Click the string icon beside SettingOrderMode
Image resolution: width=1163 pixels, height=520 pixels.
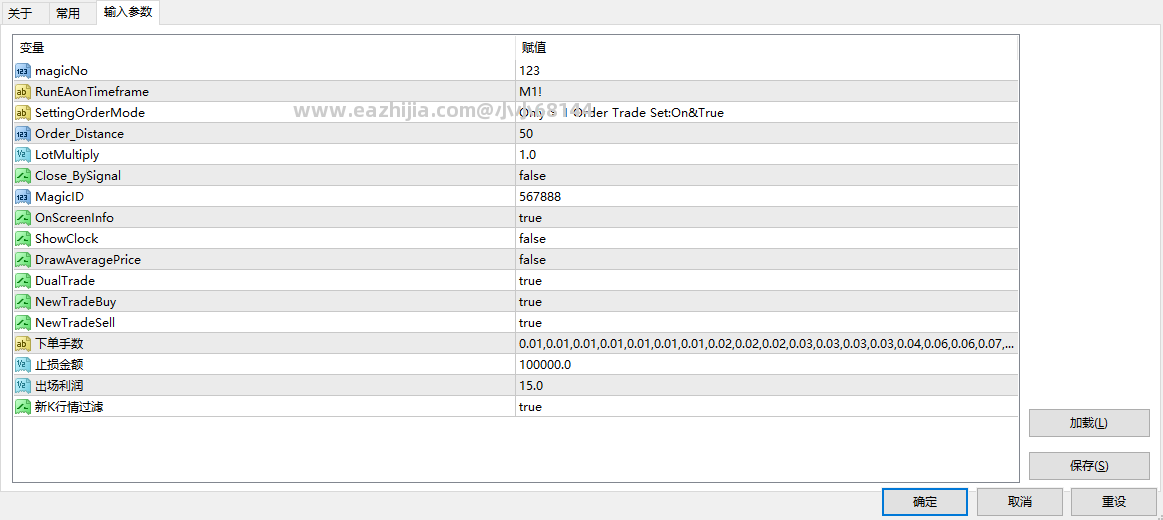point(22,113)
